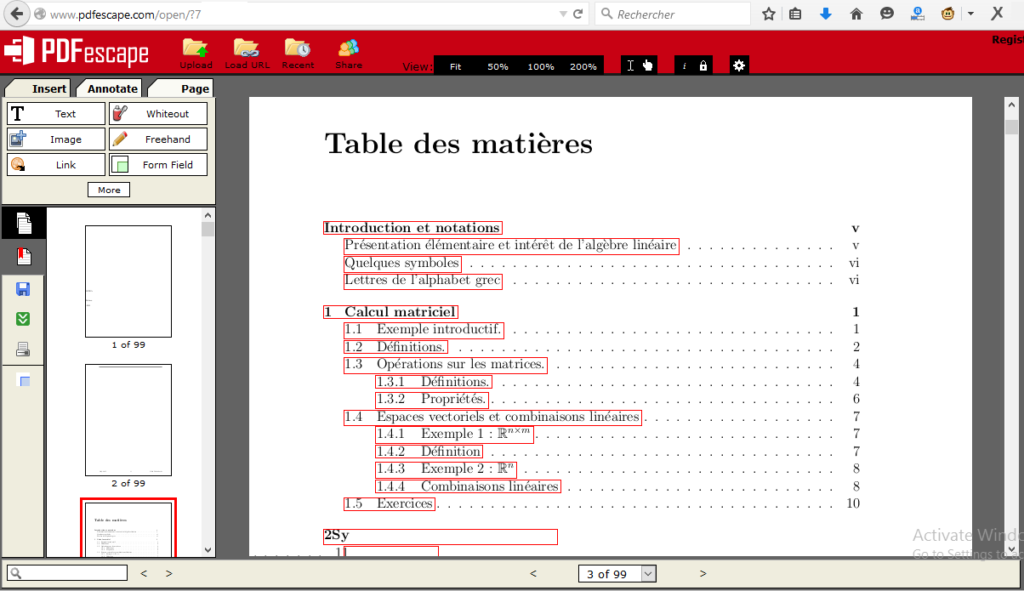Select the Hand pan tool

coord(647,64)
